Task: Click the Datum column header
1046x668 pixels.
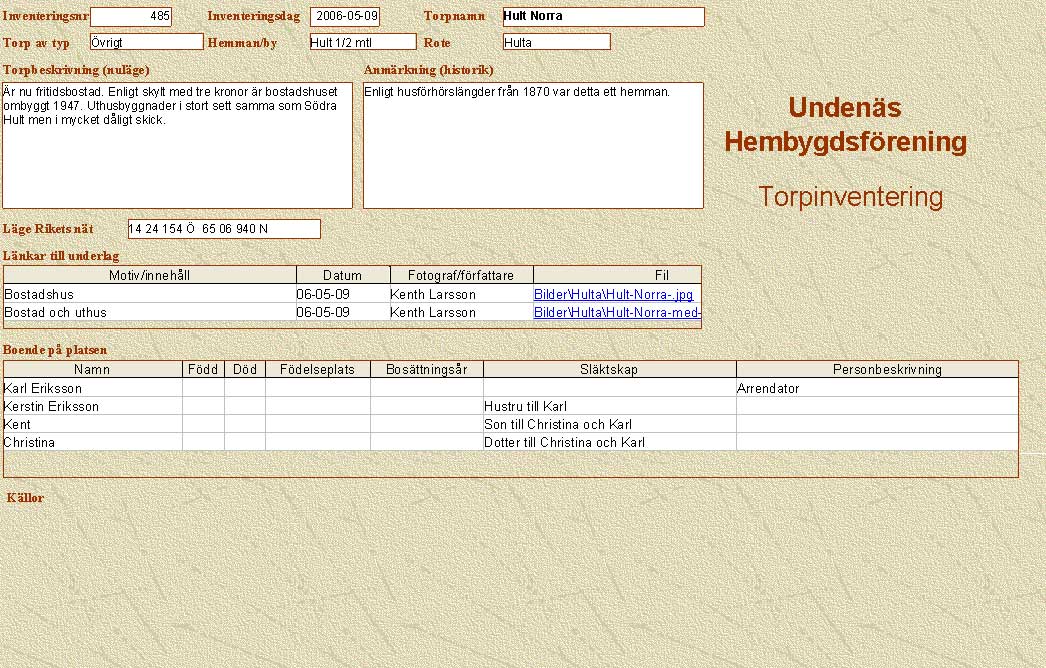Action: [342, 275]
